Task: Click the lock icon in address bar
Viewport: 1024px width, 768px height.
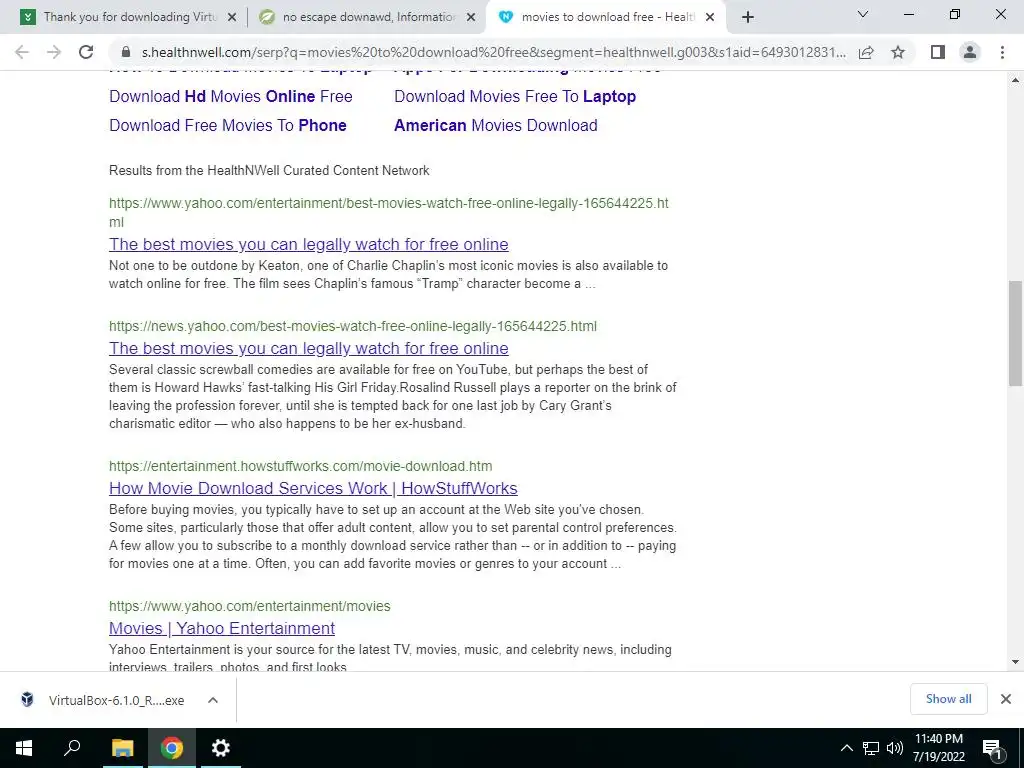Action: click(127, 52)
